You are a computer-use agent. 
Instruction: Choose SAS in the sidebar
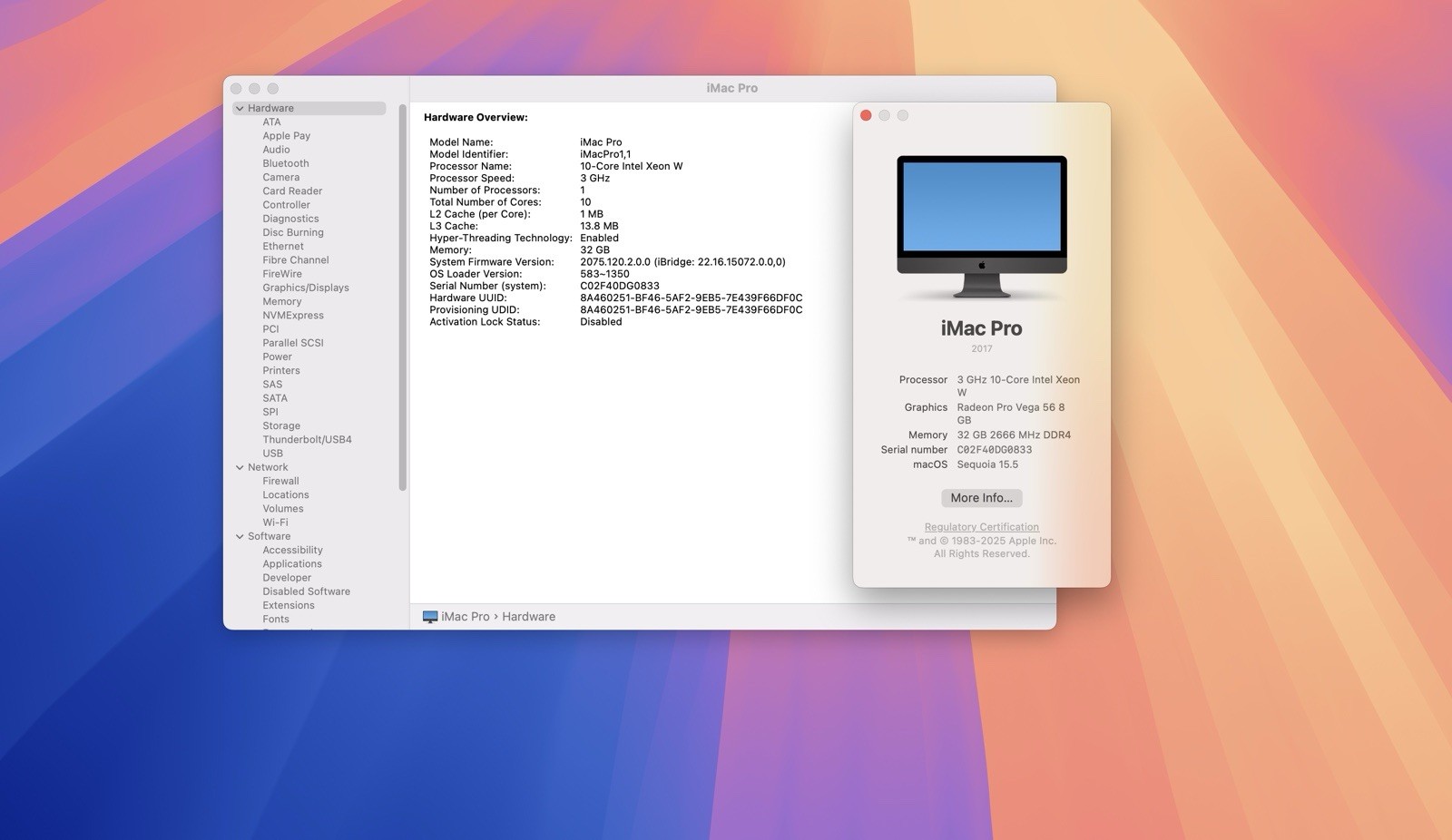point(273,384)
